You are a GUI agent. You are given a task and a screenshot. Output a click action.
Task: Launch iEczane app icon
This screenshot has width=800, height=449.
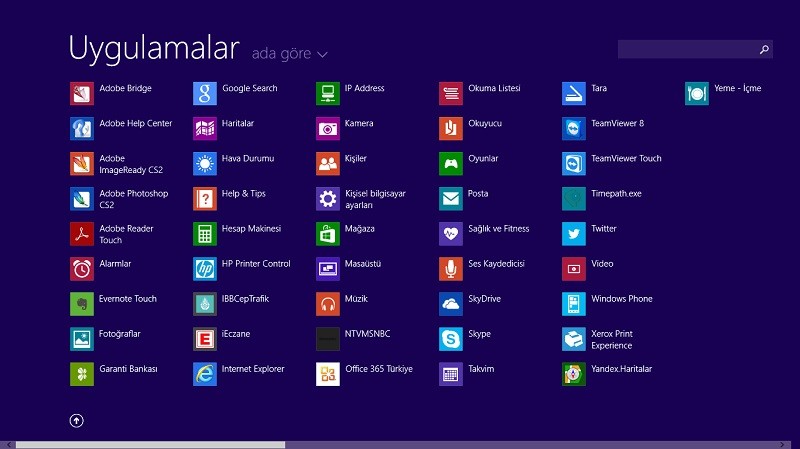[205, 339]
